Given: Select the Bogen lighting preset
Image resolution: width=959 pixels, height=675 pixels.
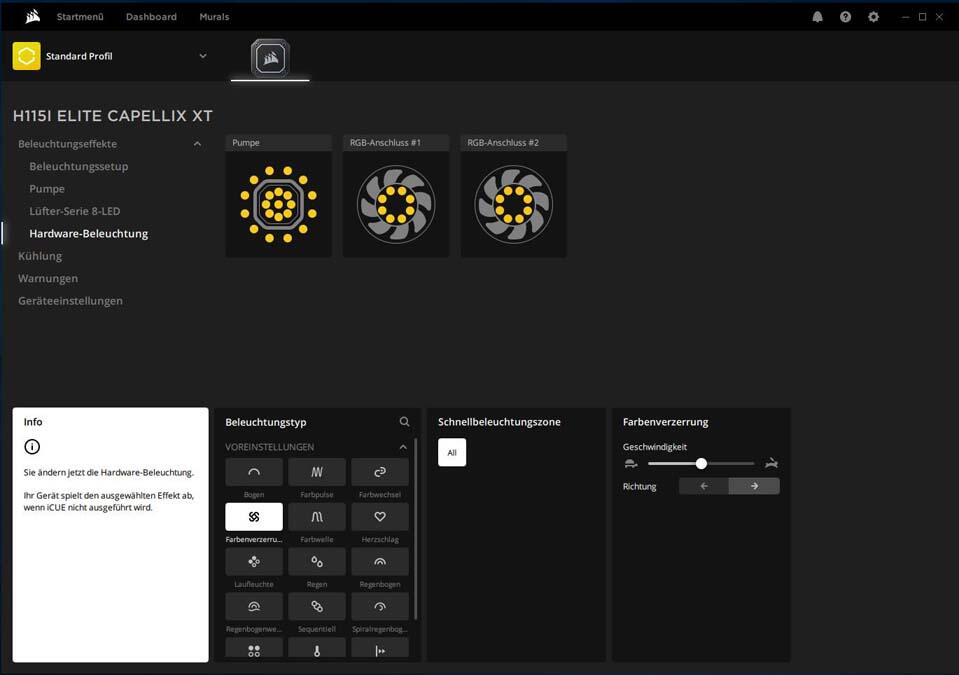Looking at the screenshot, I should point(254,472).
